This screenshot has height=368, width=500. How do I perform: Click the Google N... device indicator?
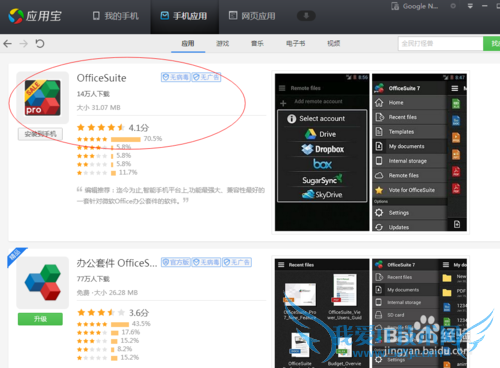coord(415,6)
